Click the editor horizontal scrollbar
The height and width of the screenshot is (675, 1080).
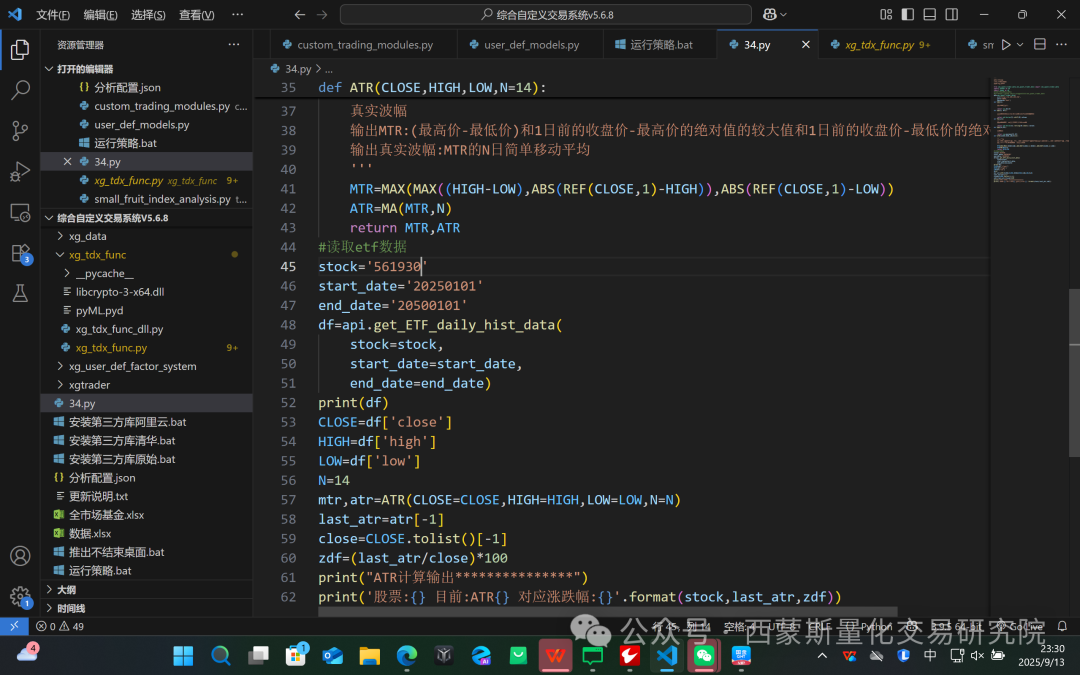pyautogui.click(x=608, y=612)
